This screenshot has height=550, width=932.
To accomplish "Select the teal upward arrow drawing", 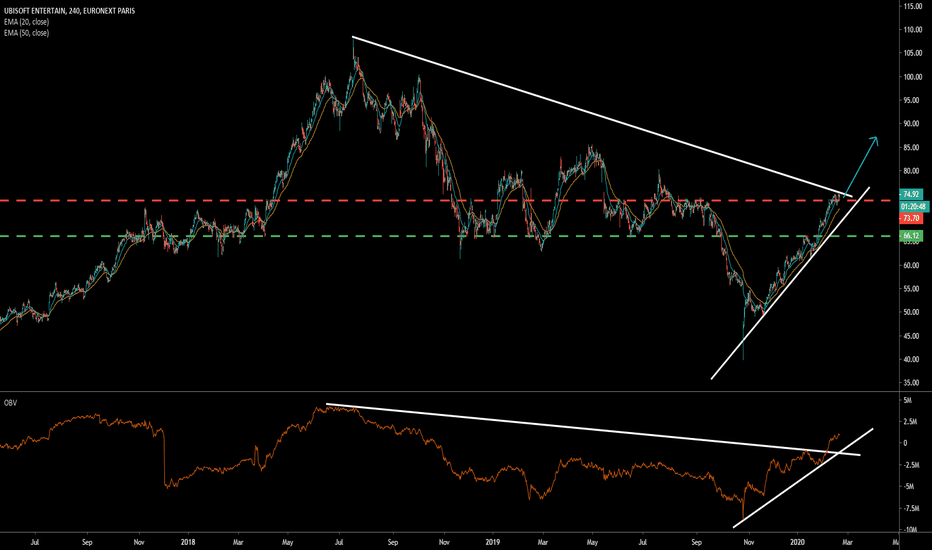I will [859, 166].
